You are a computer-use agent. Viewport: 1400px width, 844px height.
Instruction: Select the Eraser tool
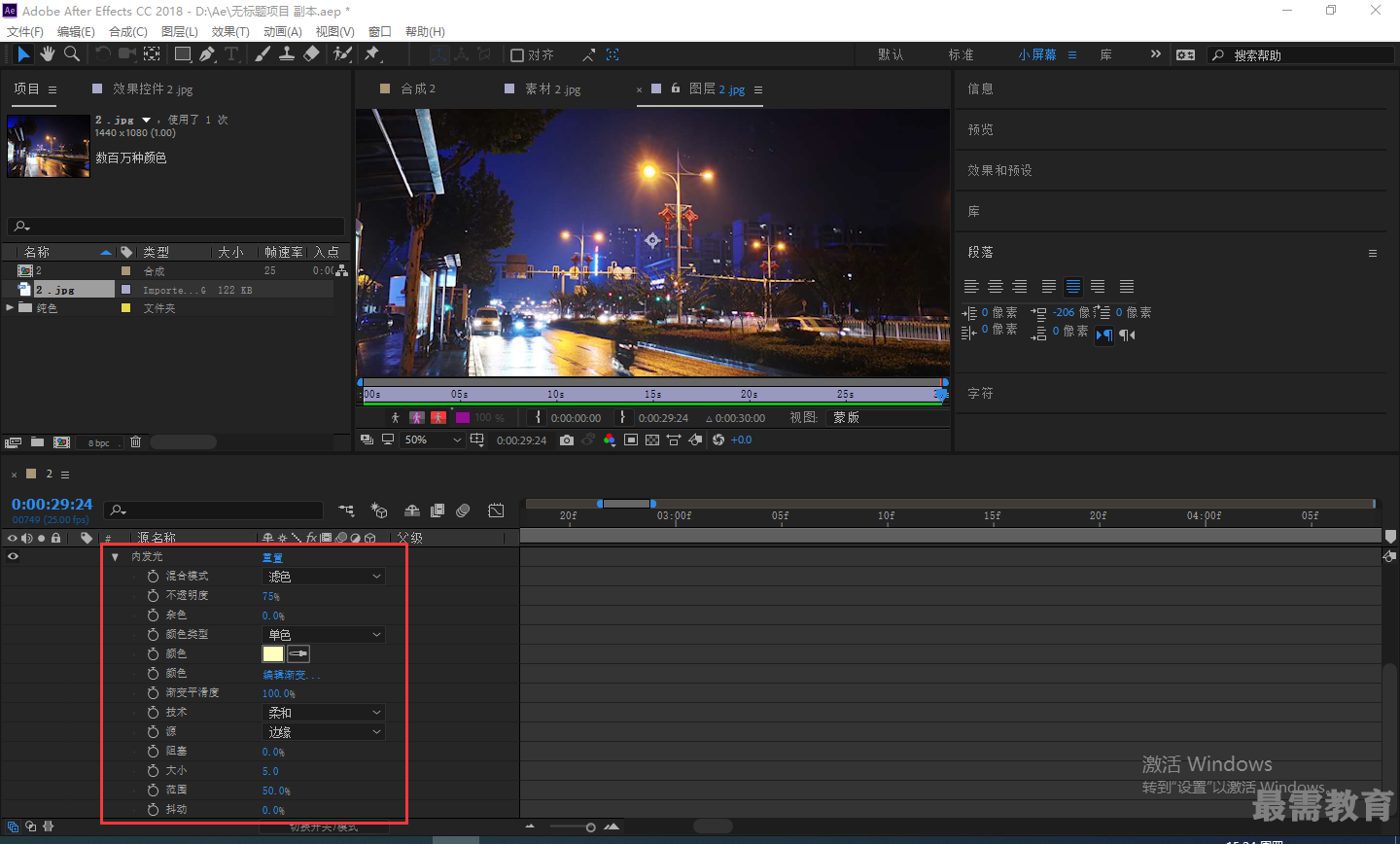311,54
